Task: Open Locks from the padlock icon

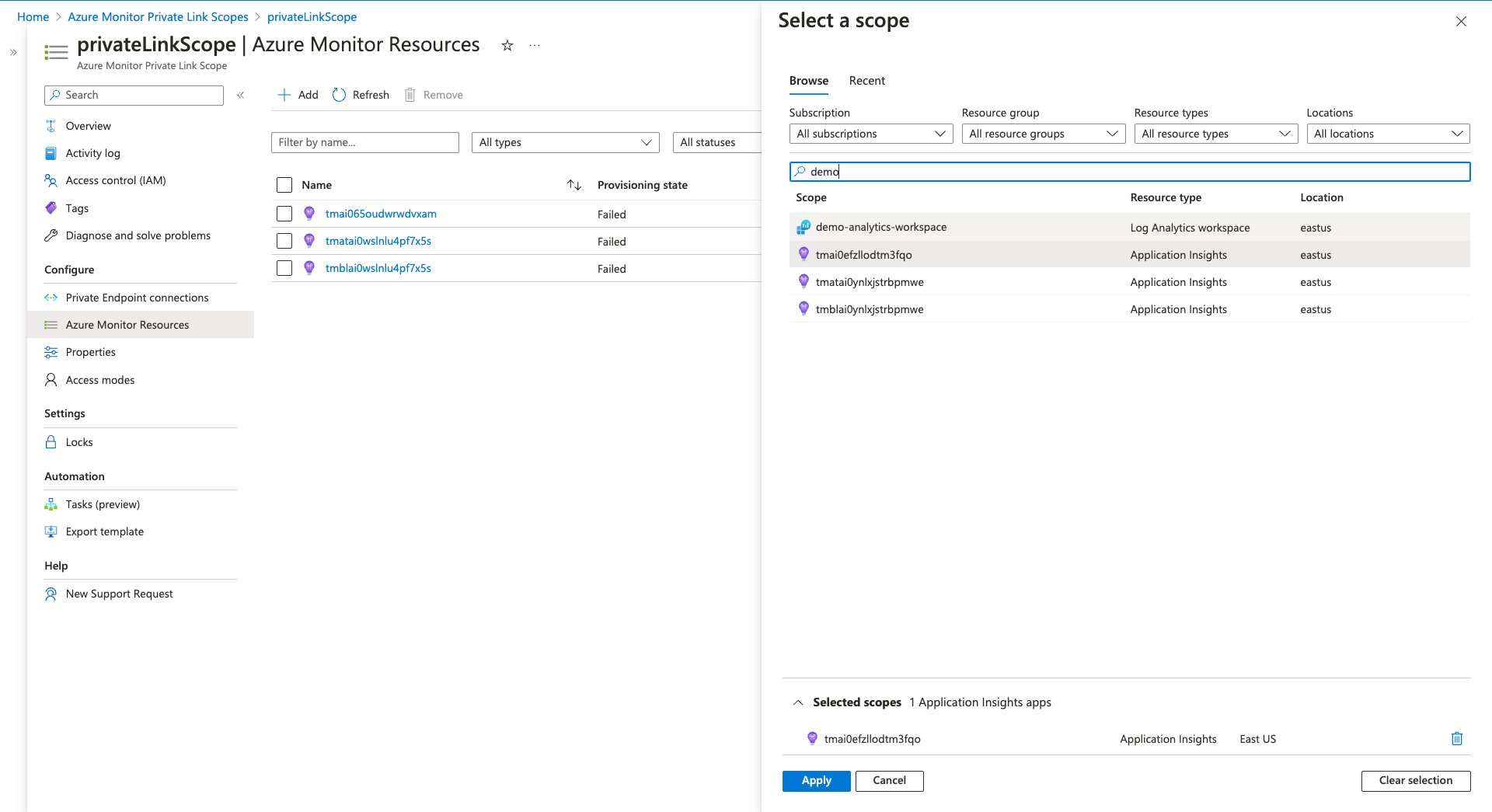Action: pyautogui.click(x=51, y=442)
